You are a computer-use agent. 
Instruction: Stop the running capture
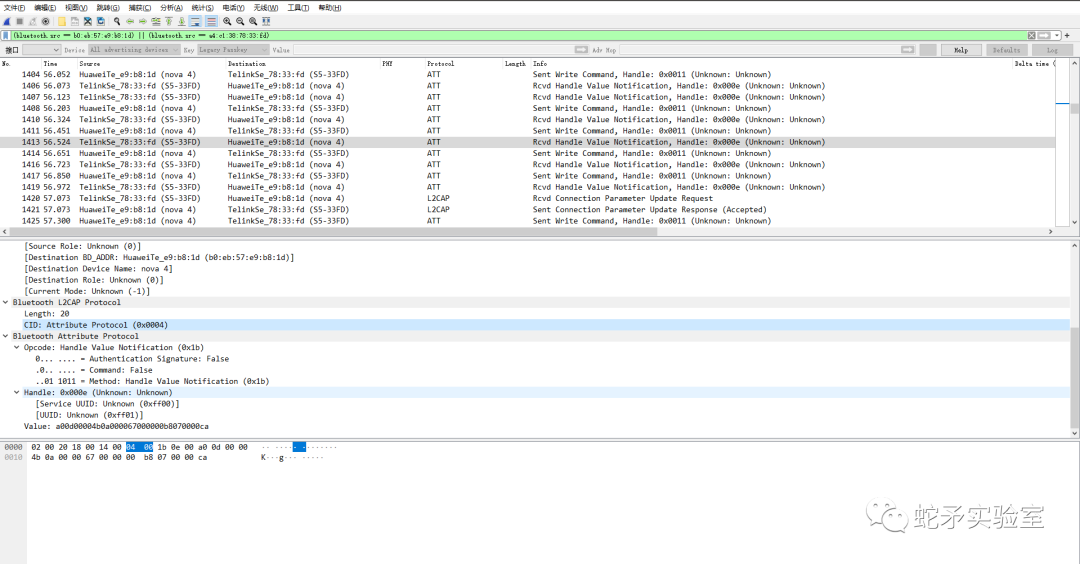(19, 21)
